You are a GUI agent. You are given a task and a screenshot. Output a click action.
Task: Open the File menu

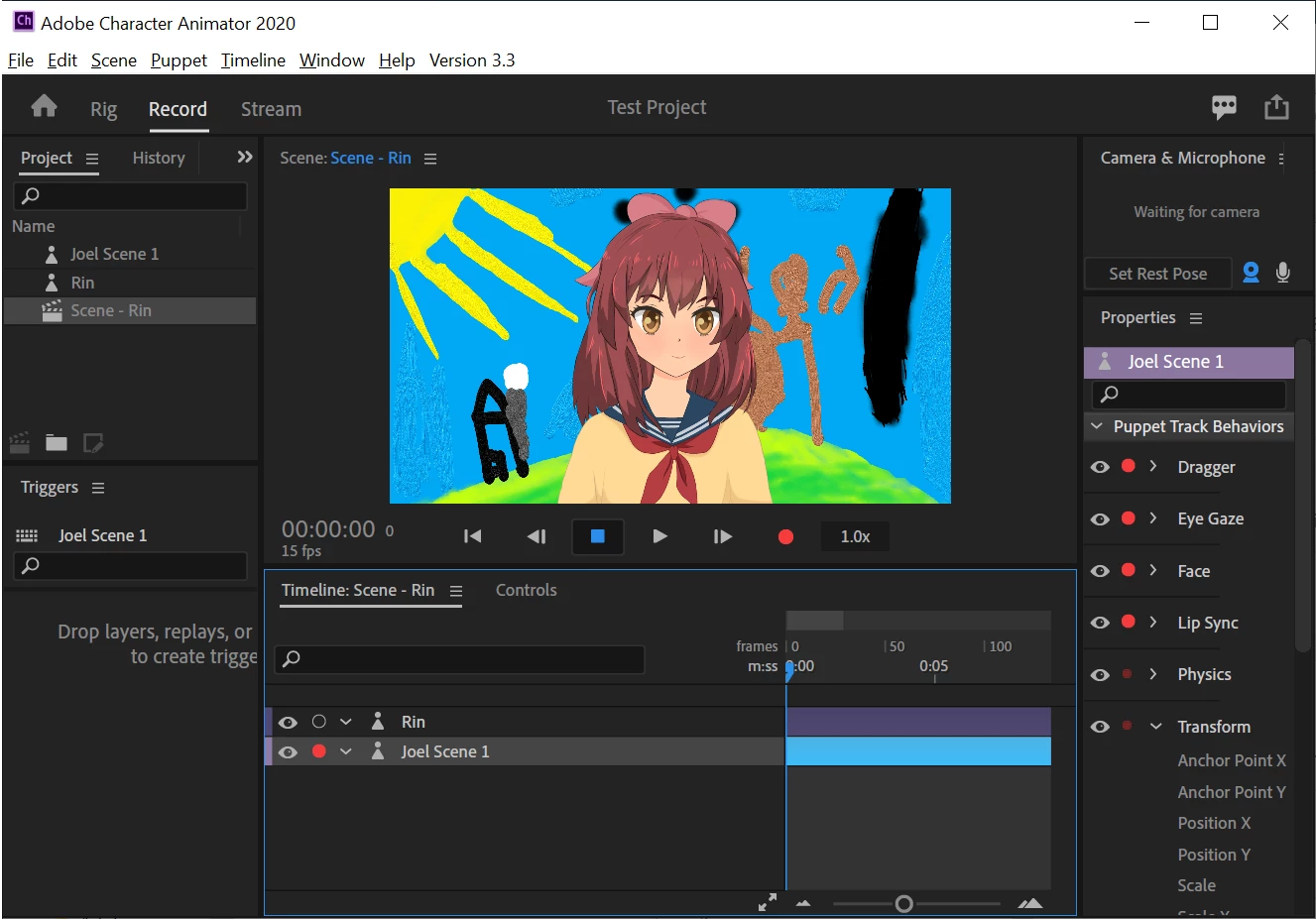[21, 60]
